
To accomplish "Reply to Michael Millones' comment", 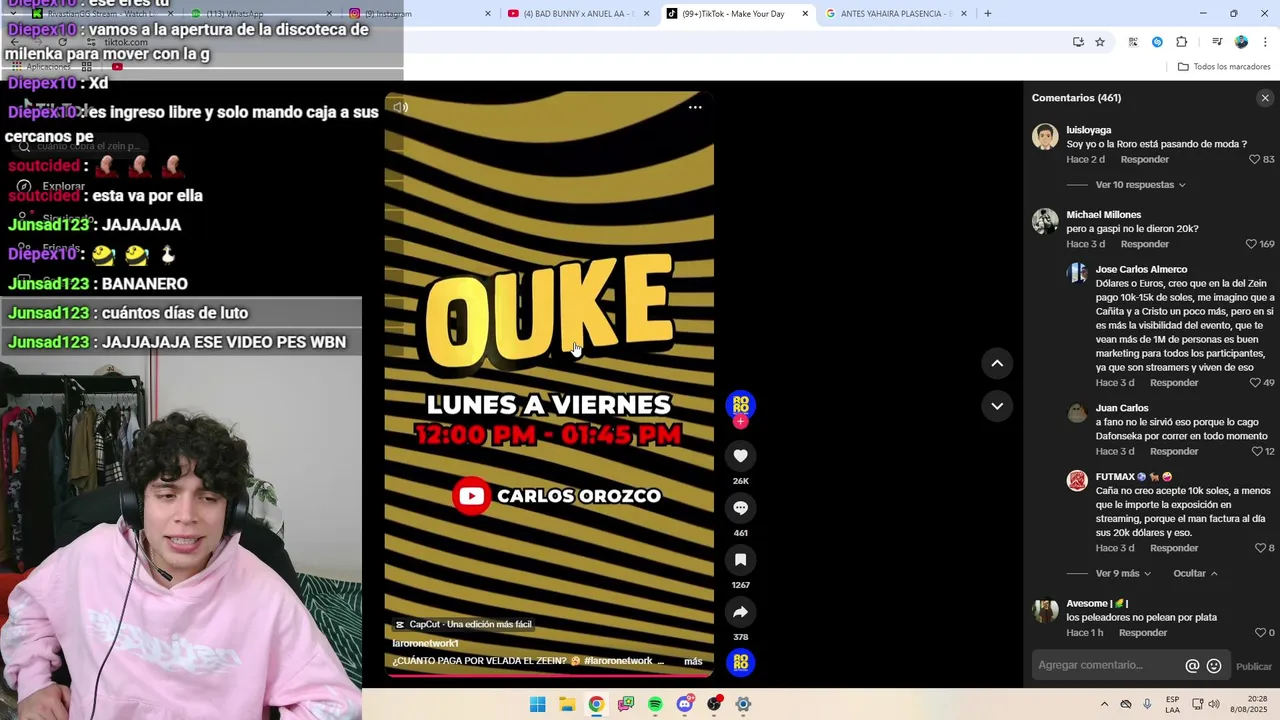I will coord(1145,244).
